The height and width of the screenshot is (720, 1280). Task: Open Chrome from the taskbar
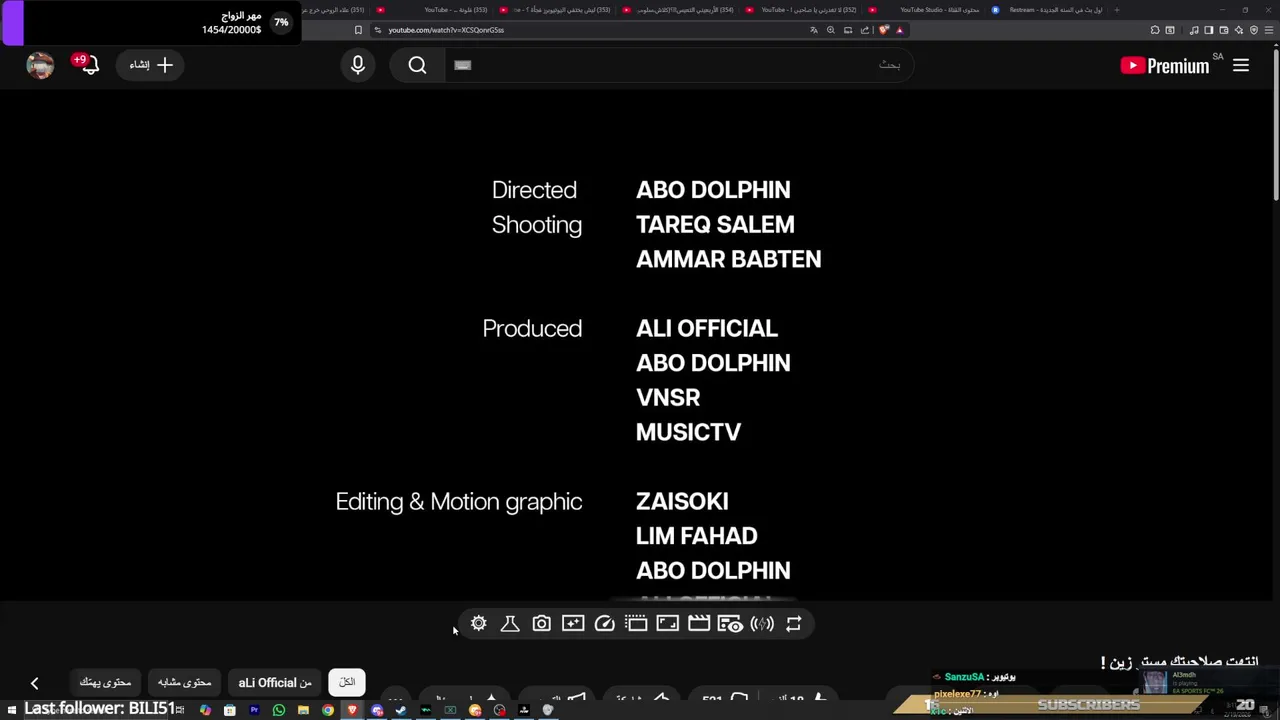[328, 710]
